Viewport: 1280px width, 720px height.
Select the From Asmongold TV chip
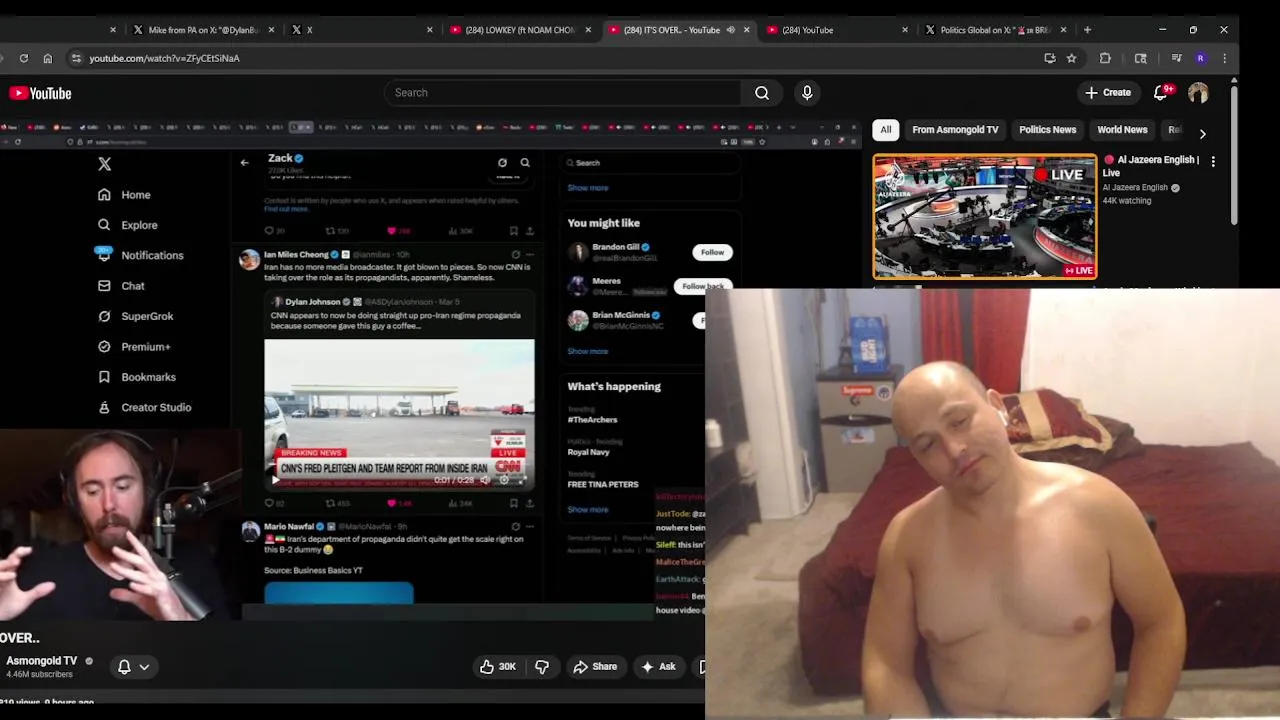coord(955,130)
